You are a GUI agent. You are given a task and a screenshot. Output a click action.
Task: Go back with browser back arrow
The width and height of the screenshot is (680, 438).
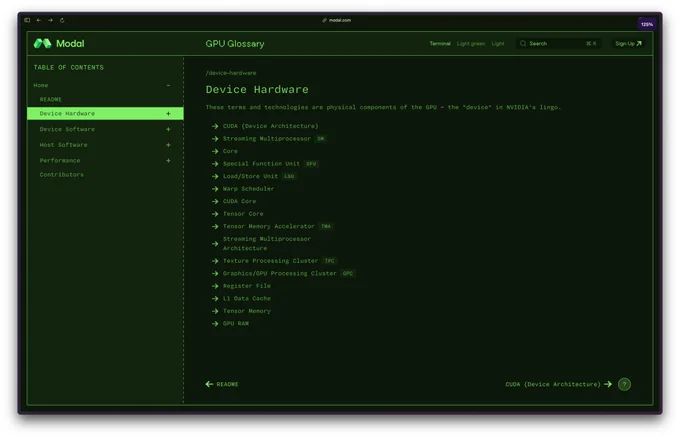[39, 20]
